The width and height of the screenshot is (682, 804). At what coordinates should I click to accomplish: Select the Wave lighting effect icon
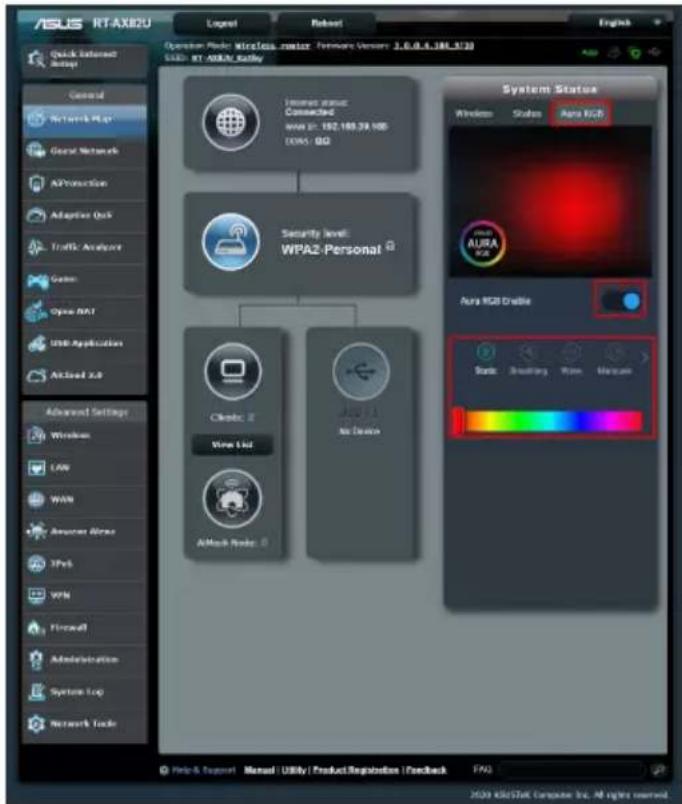(571, 353)
